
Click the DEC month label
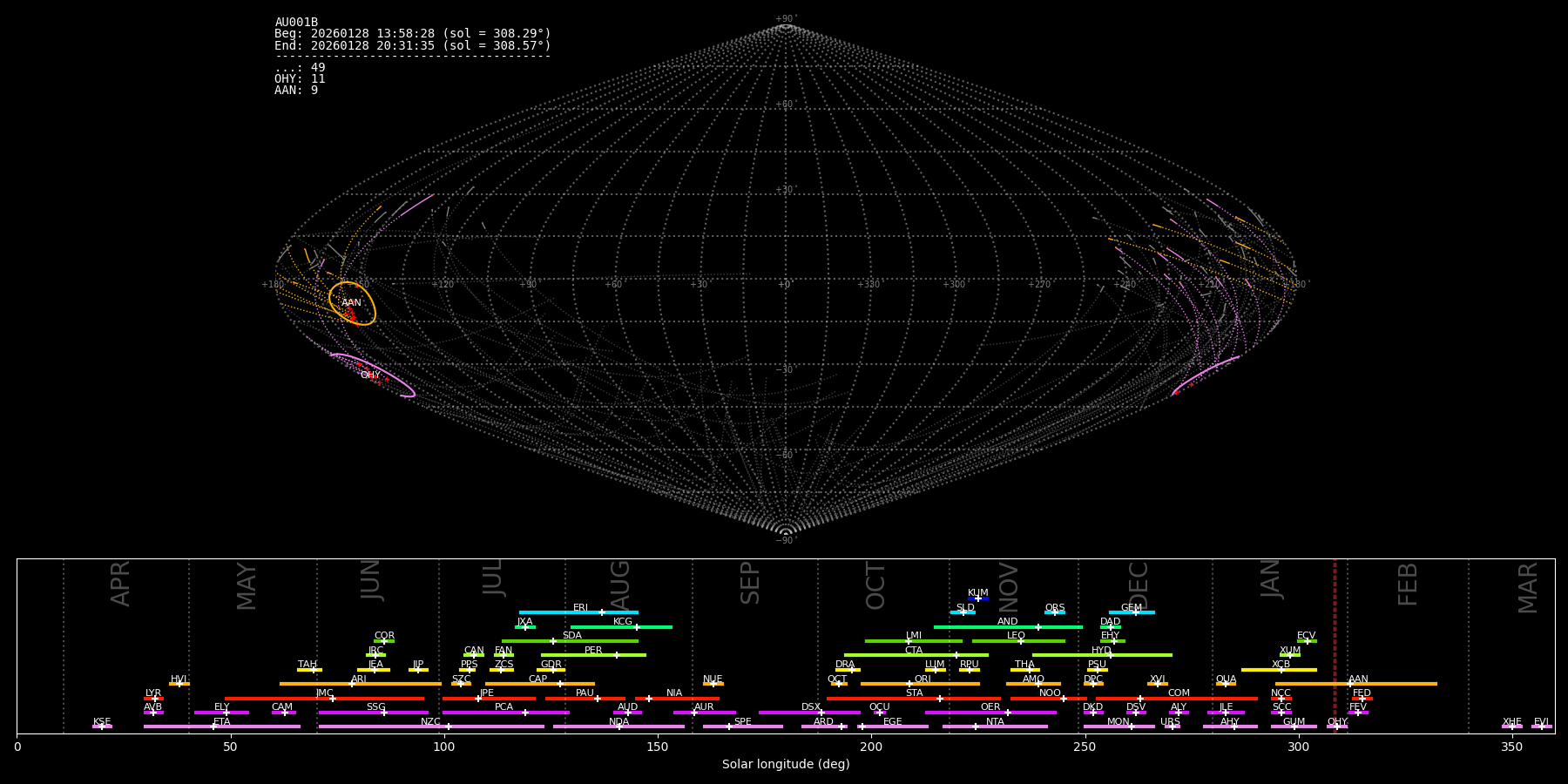1139,585
